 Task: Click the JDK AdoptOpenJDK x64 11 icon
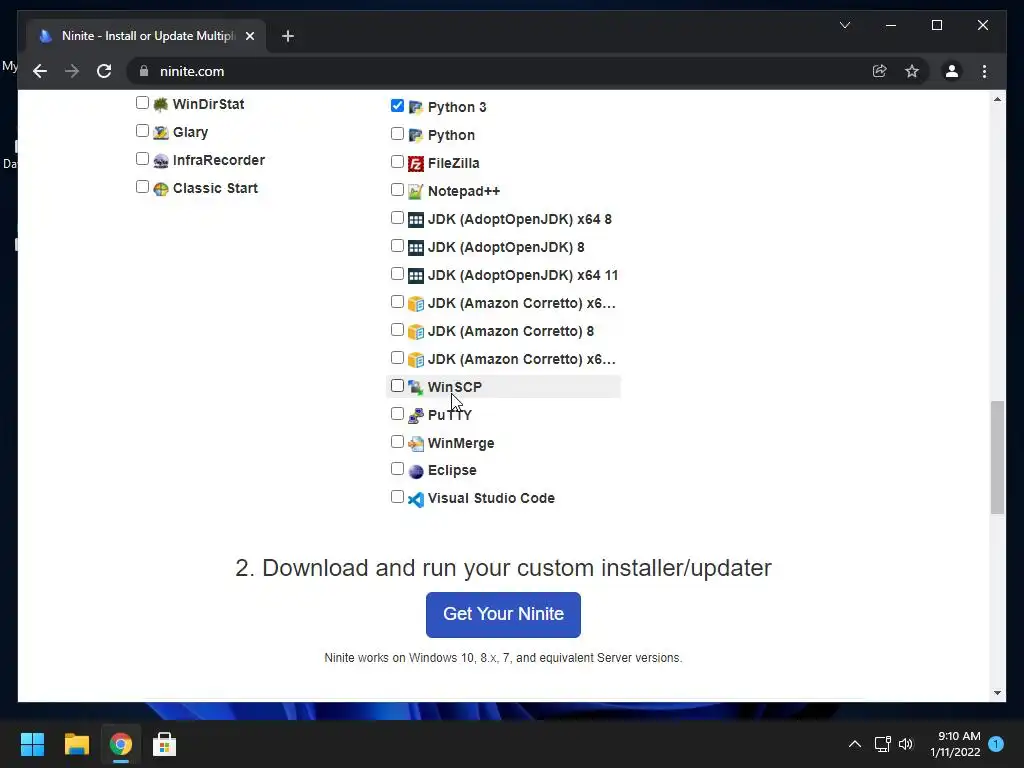(x=415, y=276)
